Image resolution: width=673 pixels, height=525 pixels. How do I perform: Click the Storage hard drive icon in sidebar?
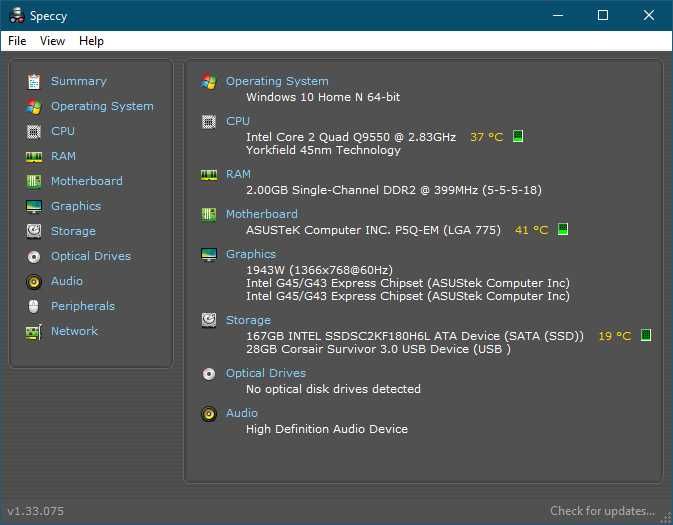34,231
